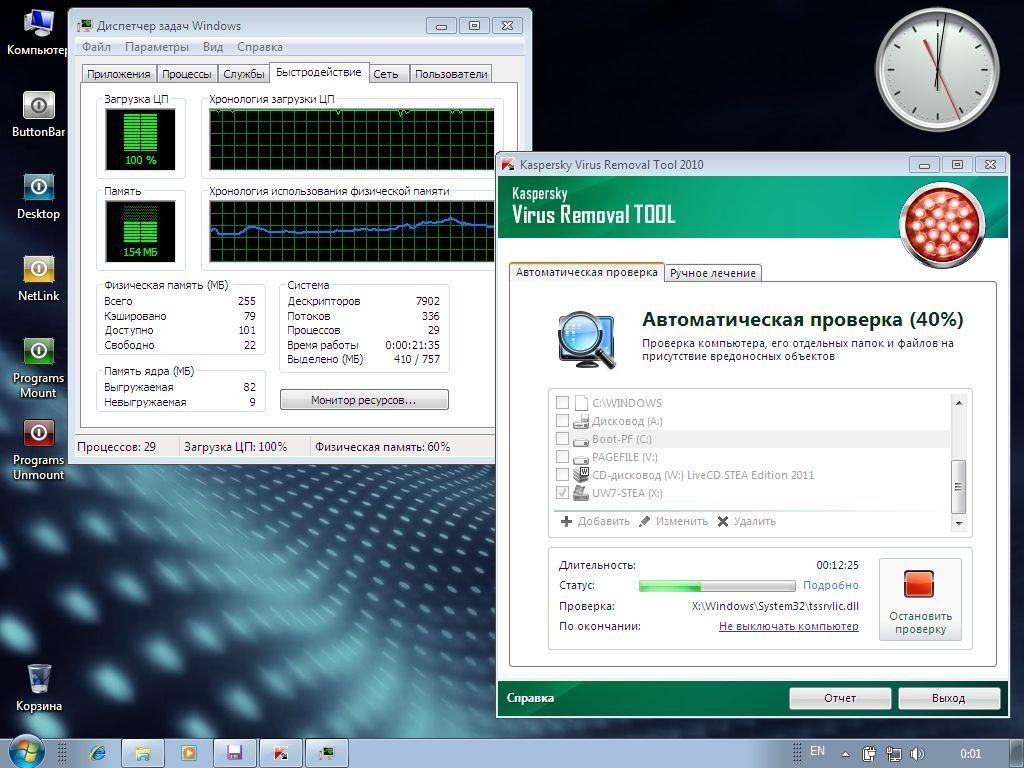Screen dimensions: 1024x768
Task: Click scan list scrollbar down arrow
Action: click(959, 523)
